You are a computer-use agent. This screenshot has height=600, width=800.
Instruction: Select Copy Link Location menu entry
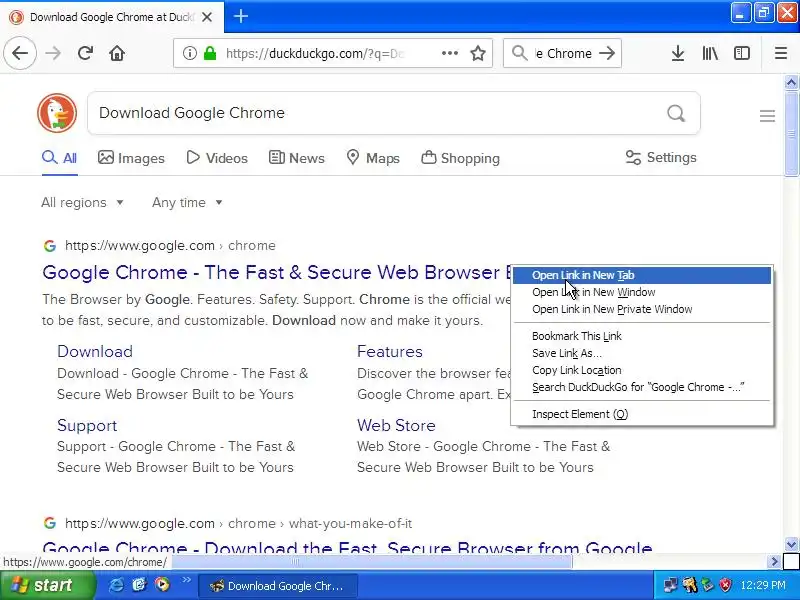coord(642,370)
